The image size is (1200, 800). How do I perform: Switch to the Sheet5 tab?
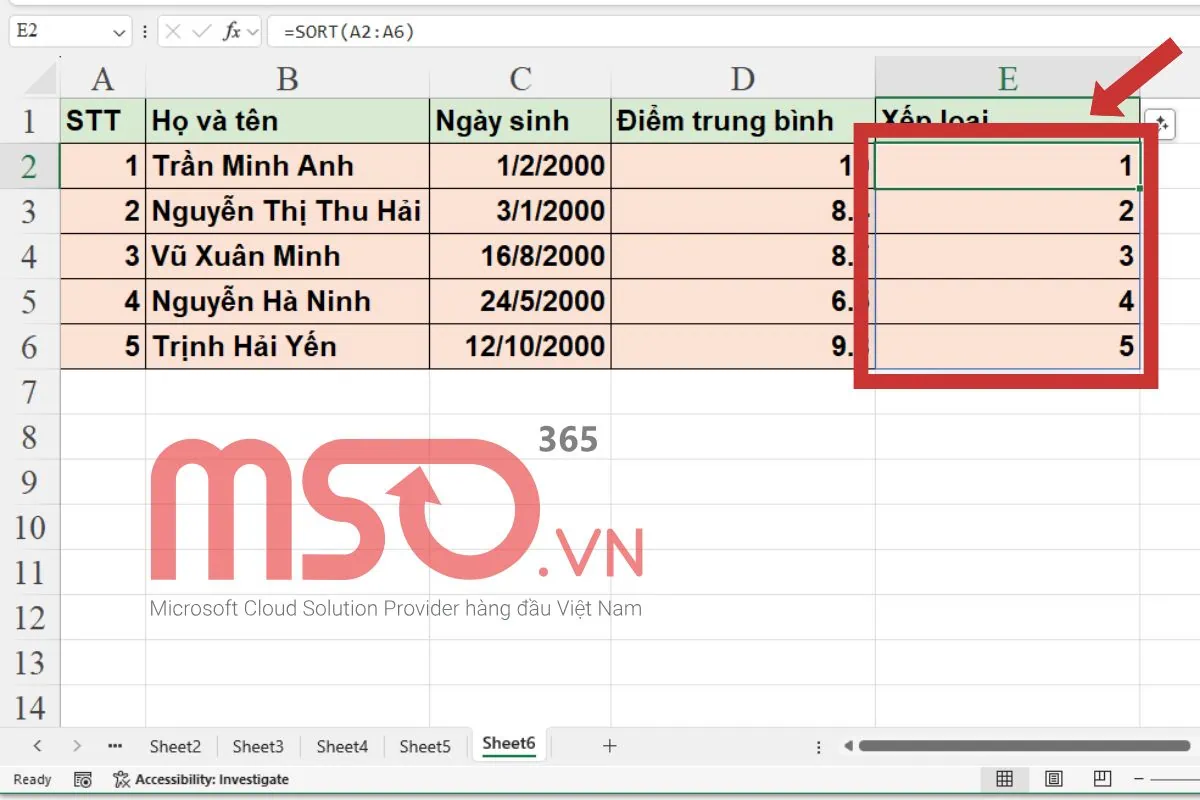tap(425, 745)
